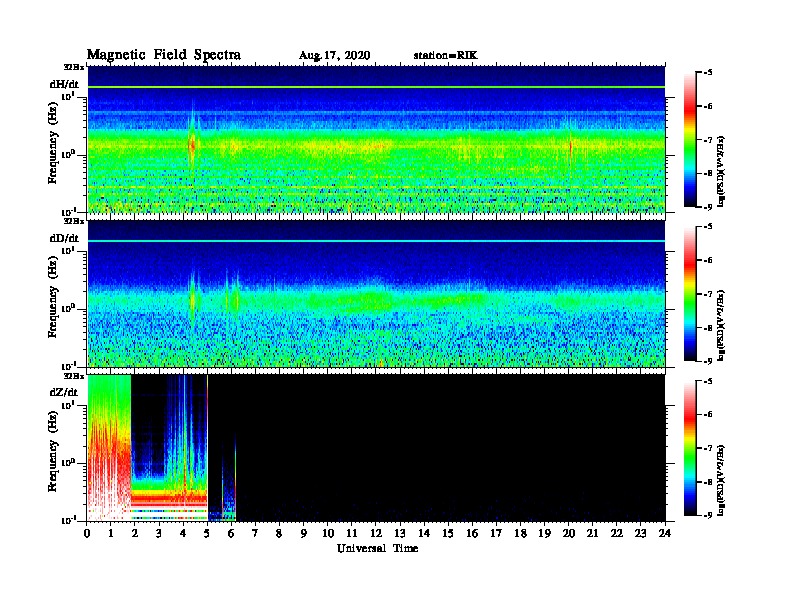Click the "Universal Time" axis title
Image resolution: width=792 pixels, height=612 pixels.
(x=377, y=548)
